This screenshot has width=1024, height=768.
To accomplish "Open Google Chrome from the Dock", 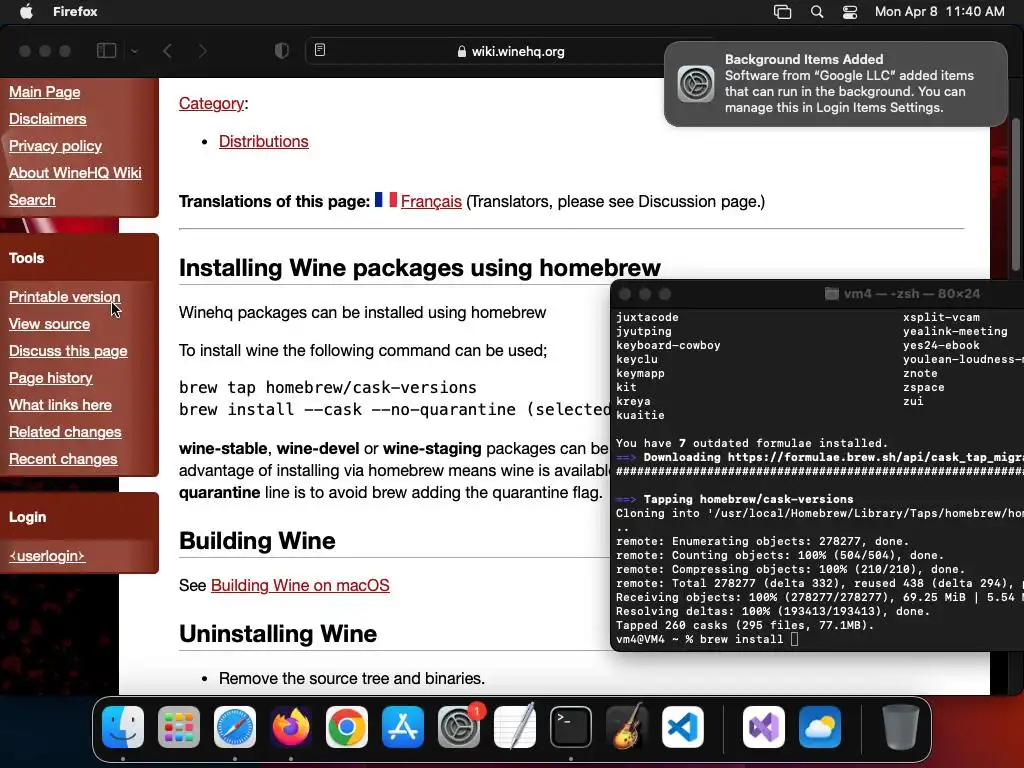I will [x=347, y=727].
